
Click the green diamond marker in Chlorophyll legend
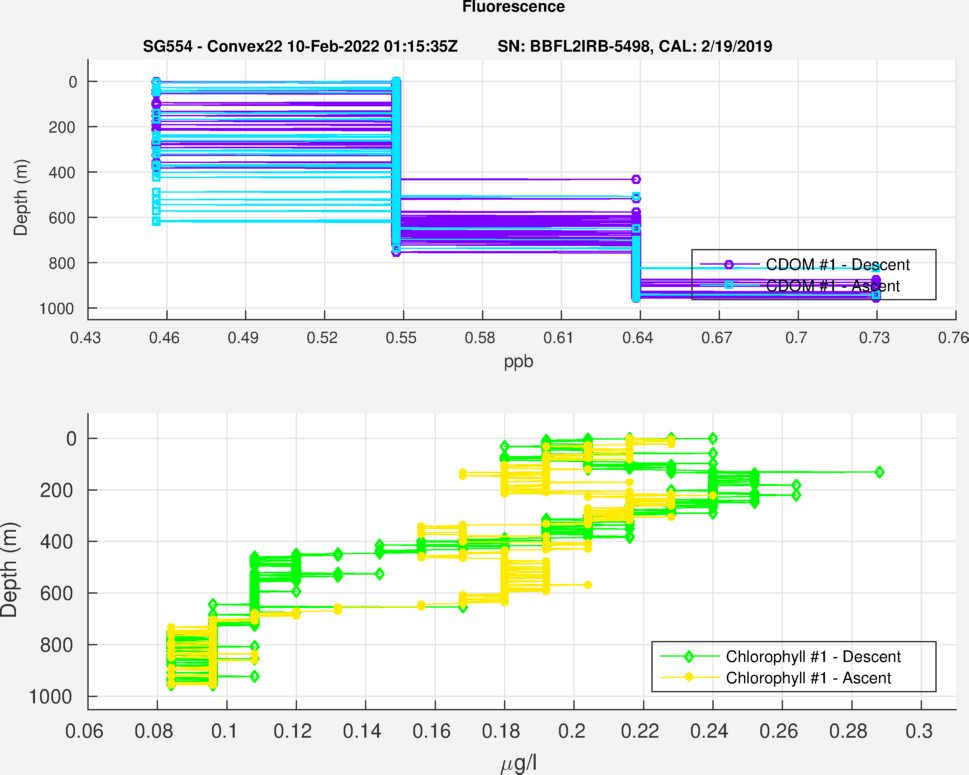689,656
